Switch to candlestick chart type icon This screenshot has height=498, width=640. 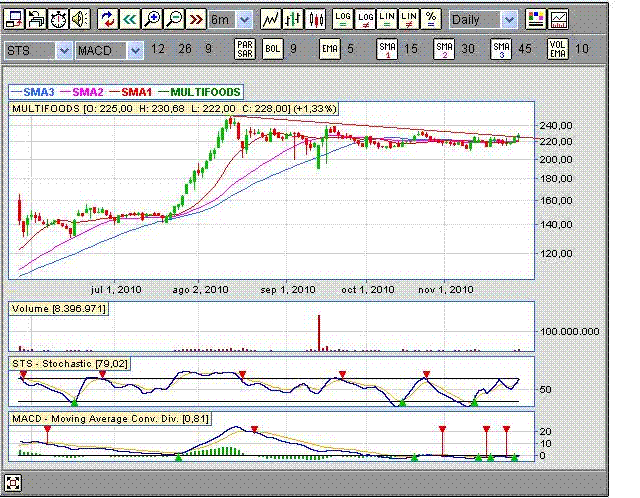[x=316, y=19]
